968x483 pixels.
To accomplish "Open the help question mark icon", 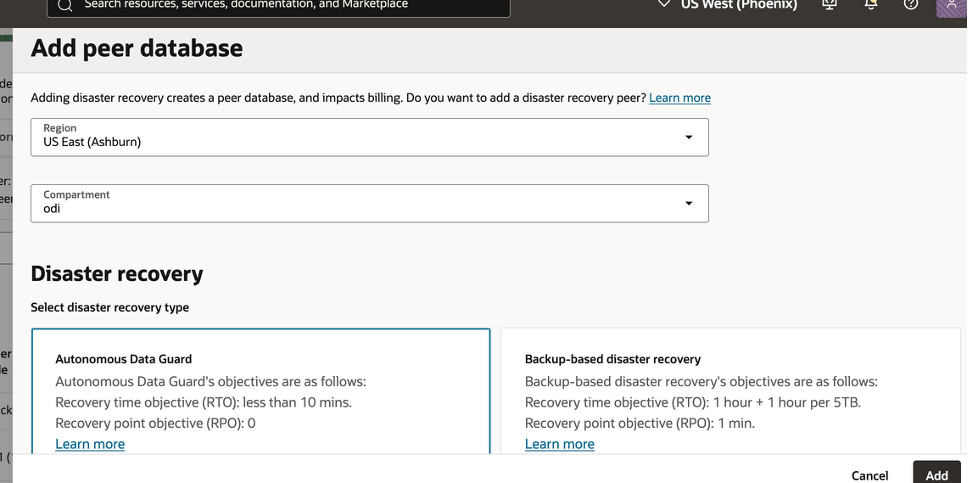I will pyautogui.click(x=911, y=4).
